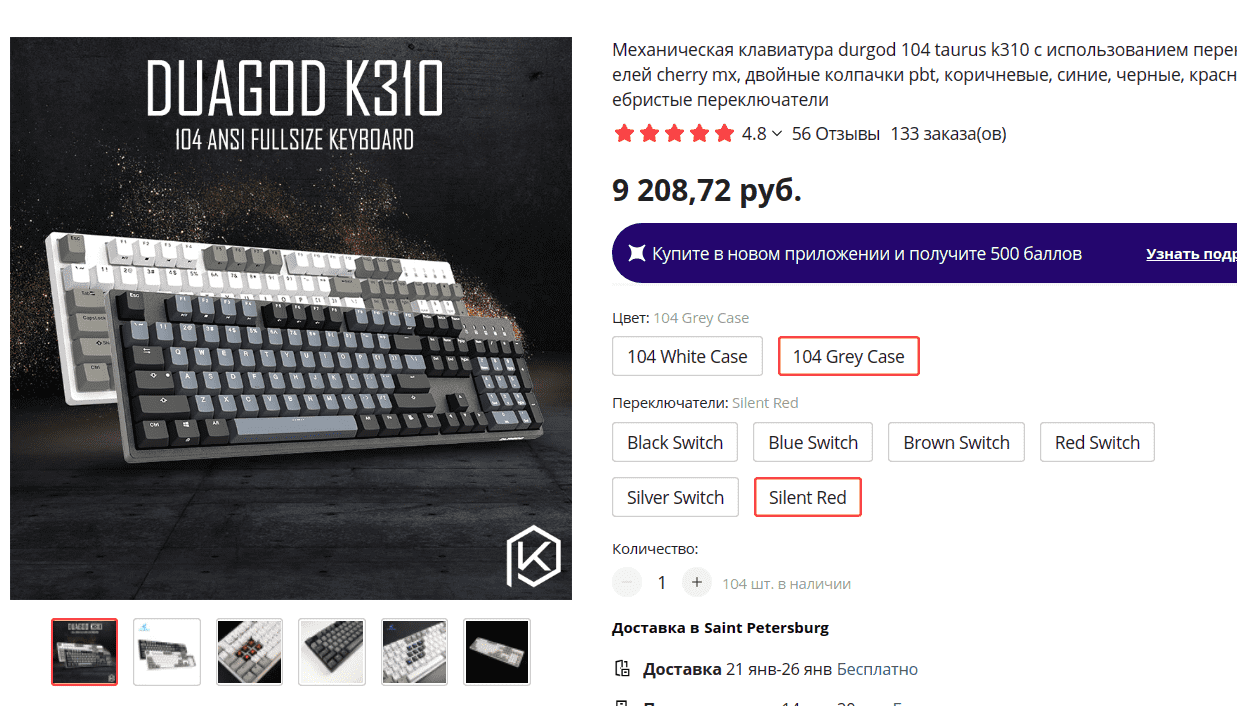Select the 104 White Case option
1237x706 pixels.
click(687, 356)
